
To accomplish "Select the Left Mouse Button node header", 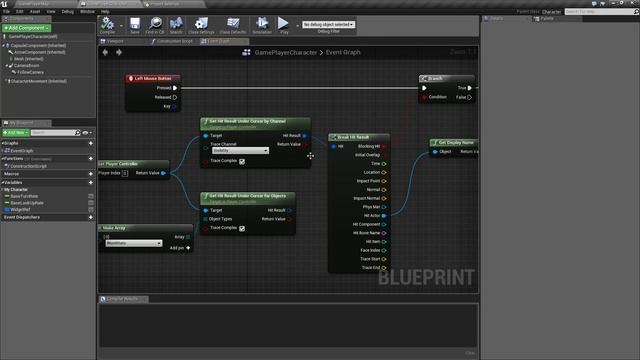I will pos(153,78).
